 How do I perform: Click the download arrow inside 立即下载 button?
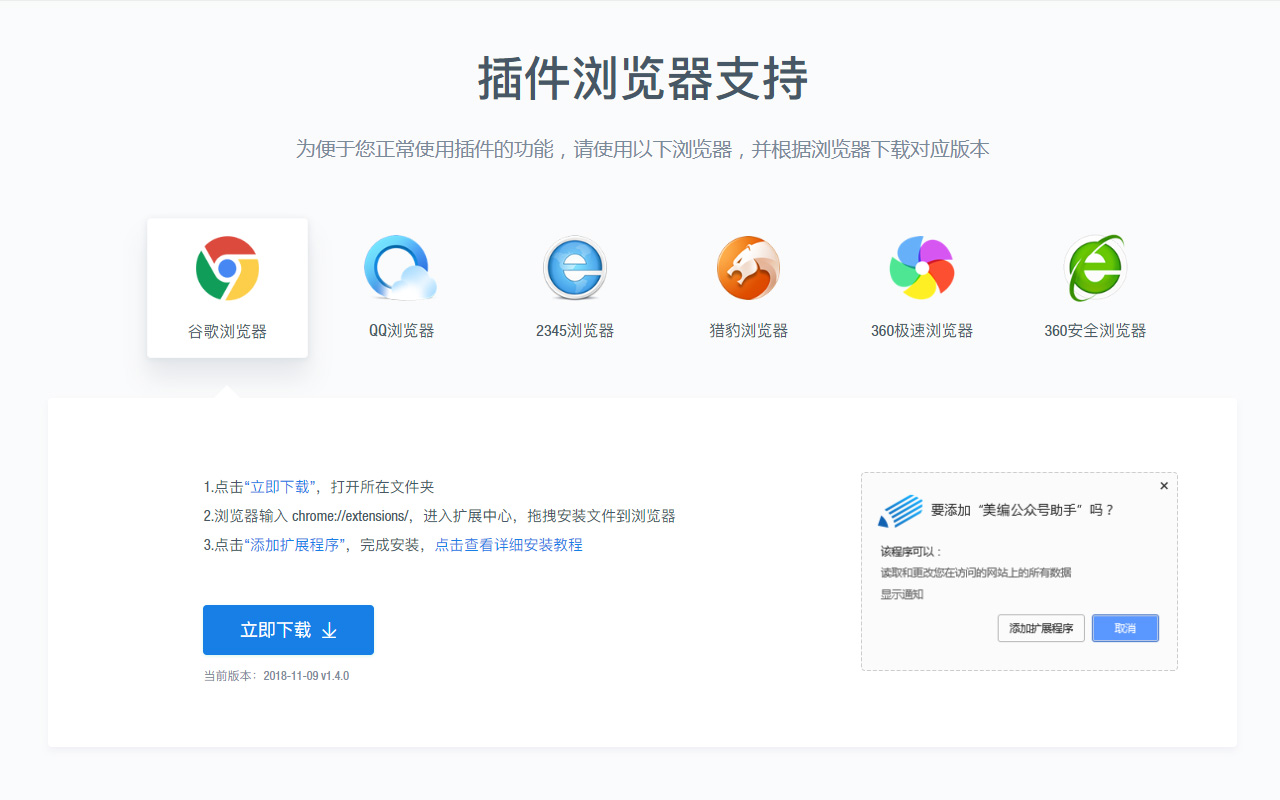[x=330, y=630]
